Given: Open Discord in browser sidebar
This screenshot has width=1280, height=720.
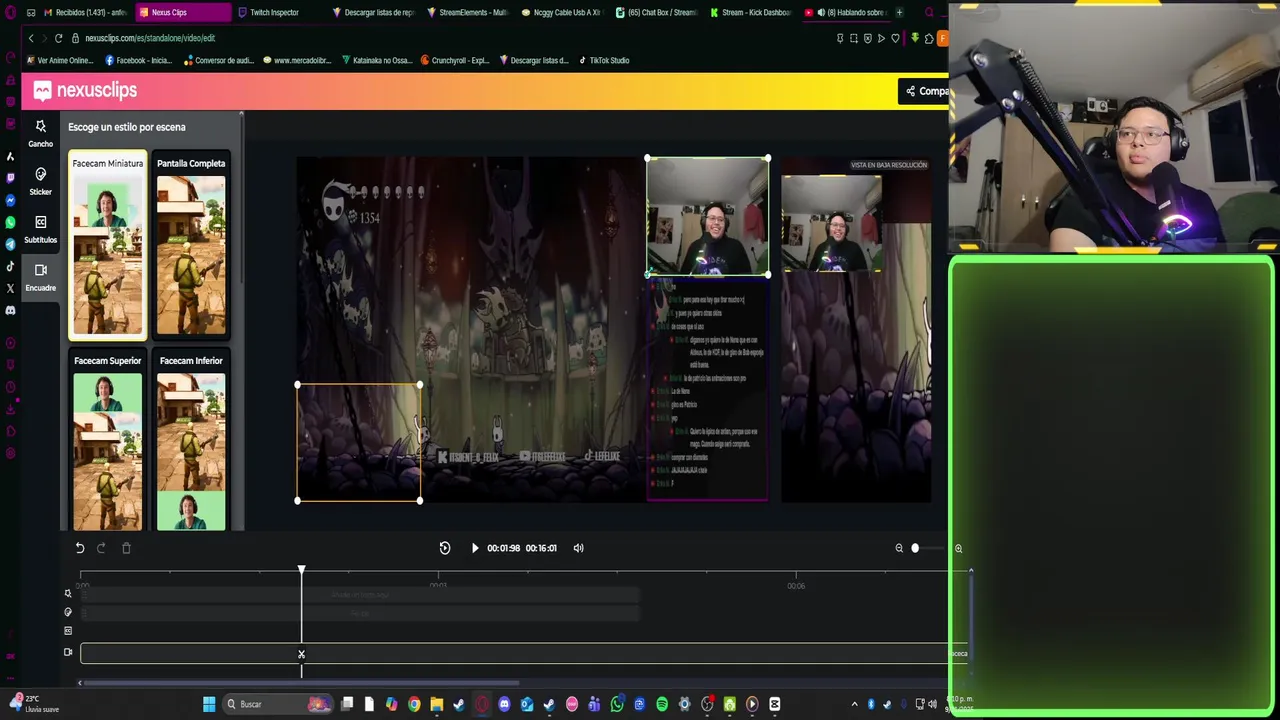Looking at the screenshot, I should (x=10, y=310).
